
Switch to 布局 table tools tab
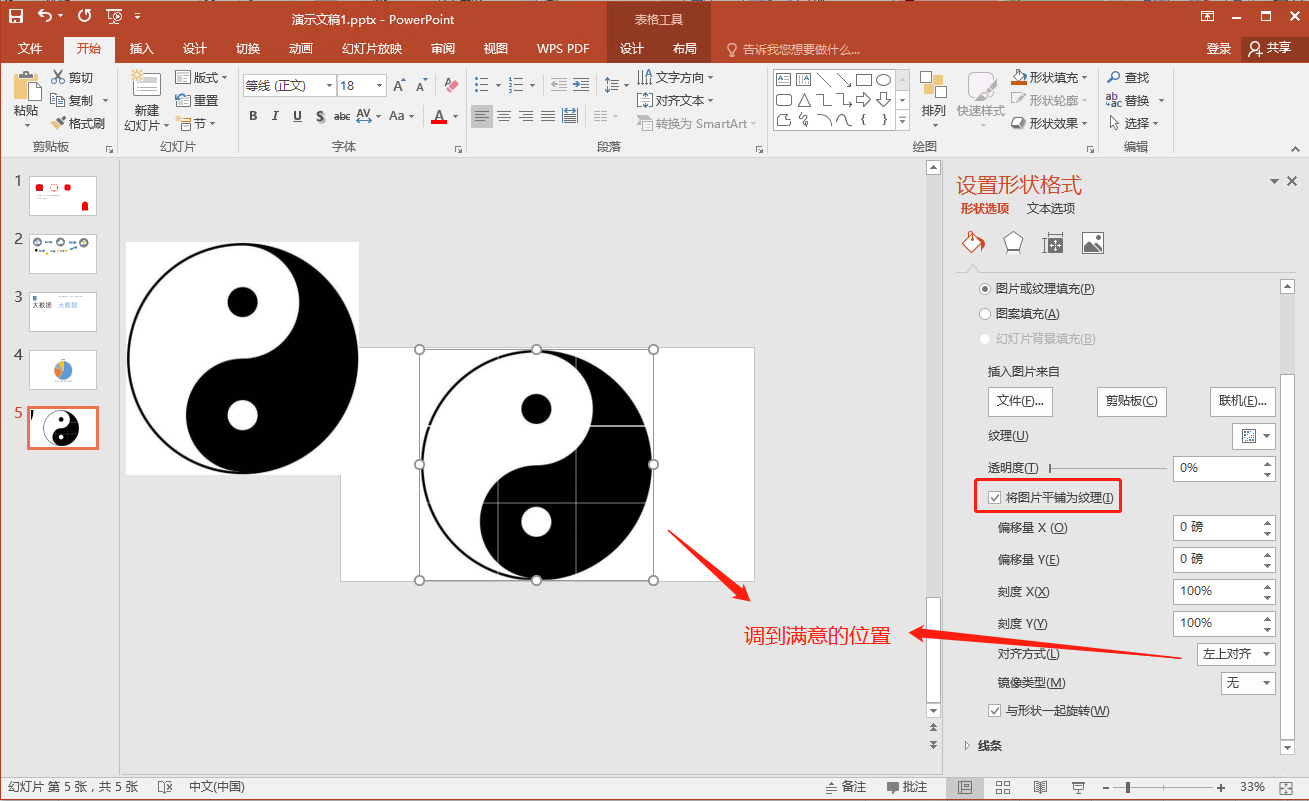click(x=685, y=49)
